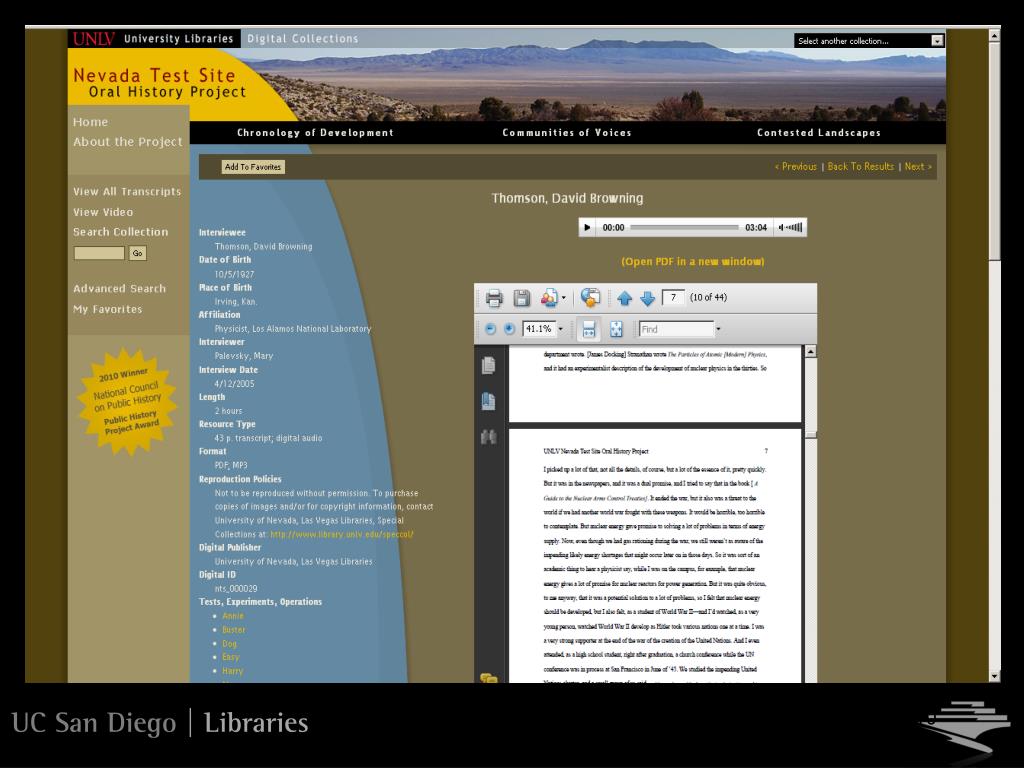The image size is (1024, 768).
Task: Print the PDF with the printer icon
Action: pos(494,298)
